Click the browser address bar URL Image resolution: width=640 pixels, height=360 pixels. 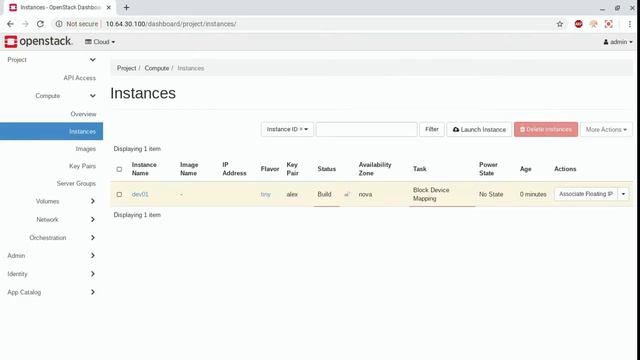point(171,24)
